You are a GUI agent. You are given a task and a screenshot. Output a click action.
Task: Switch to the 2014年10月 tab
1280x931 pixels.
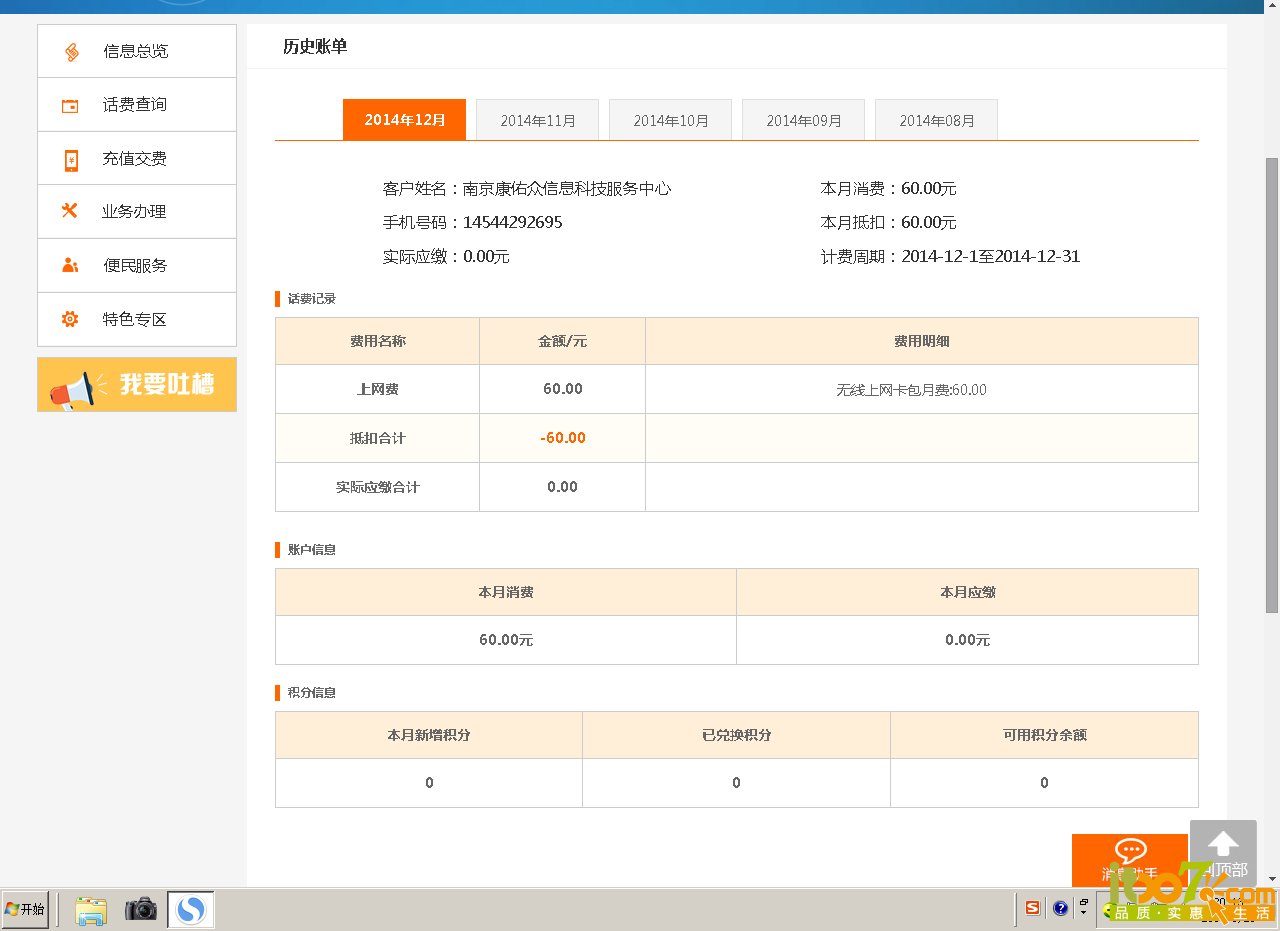pyautogui.click(x=670, y=120)
